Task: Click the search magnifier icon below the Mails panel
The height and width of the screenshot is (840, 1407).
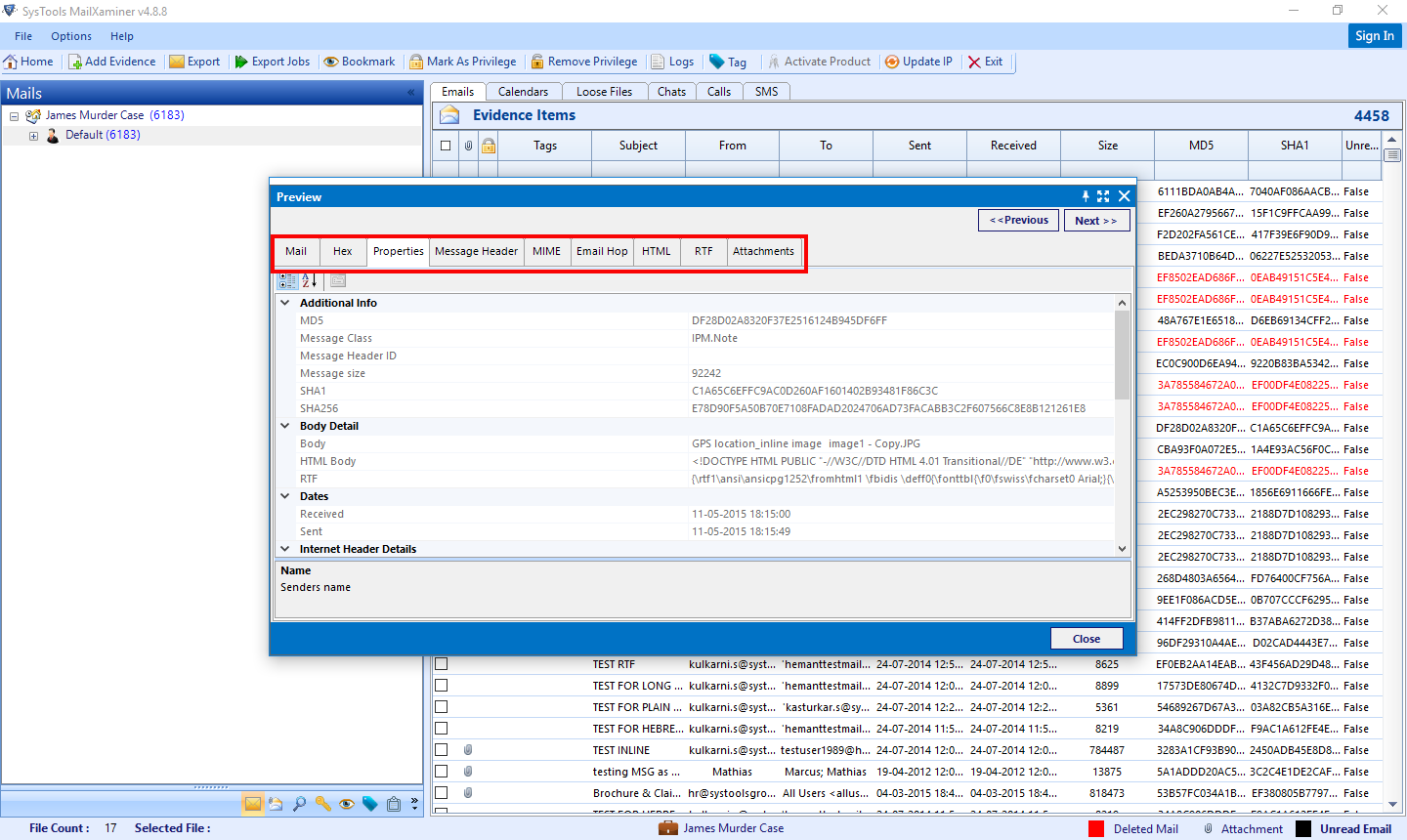Action: click(300, 803)
